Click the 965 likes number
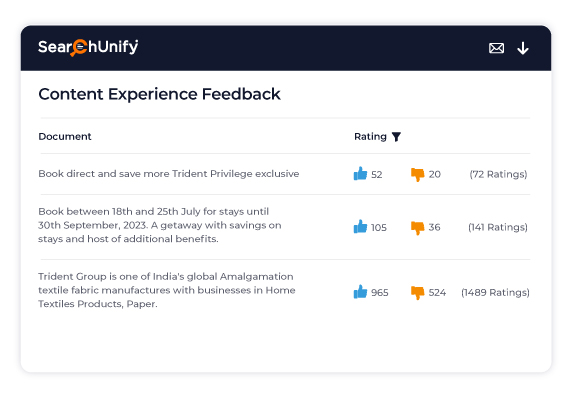 (x=380, y=293)
